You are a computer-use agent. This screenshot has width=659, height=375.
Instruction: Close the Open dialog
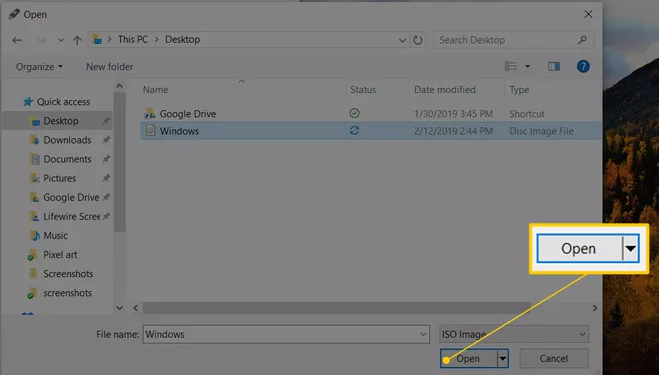click(x=588, y=14)
